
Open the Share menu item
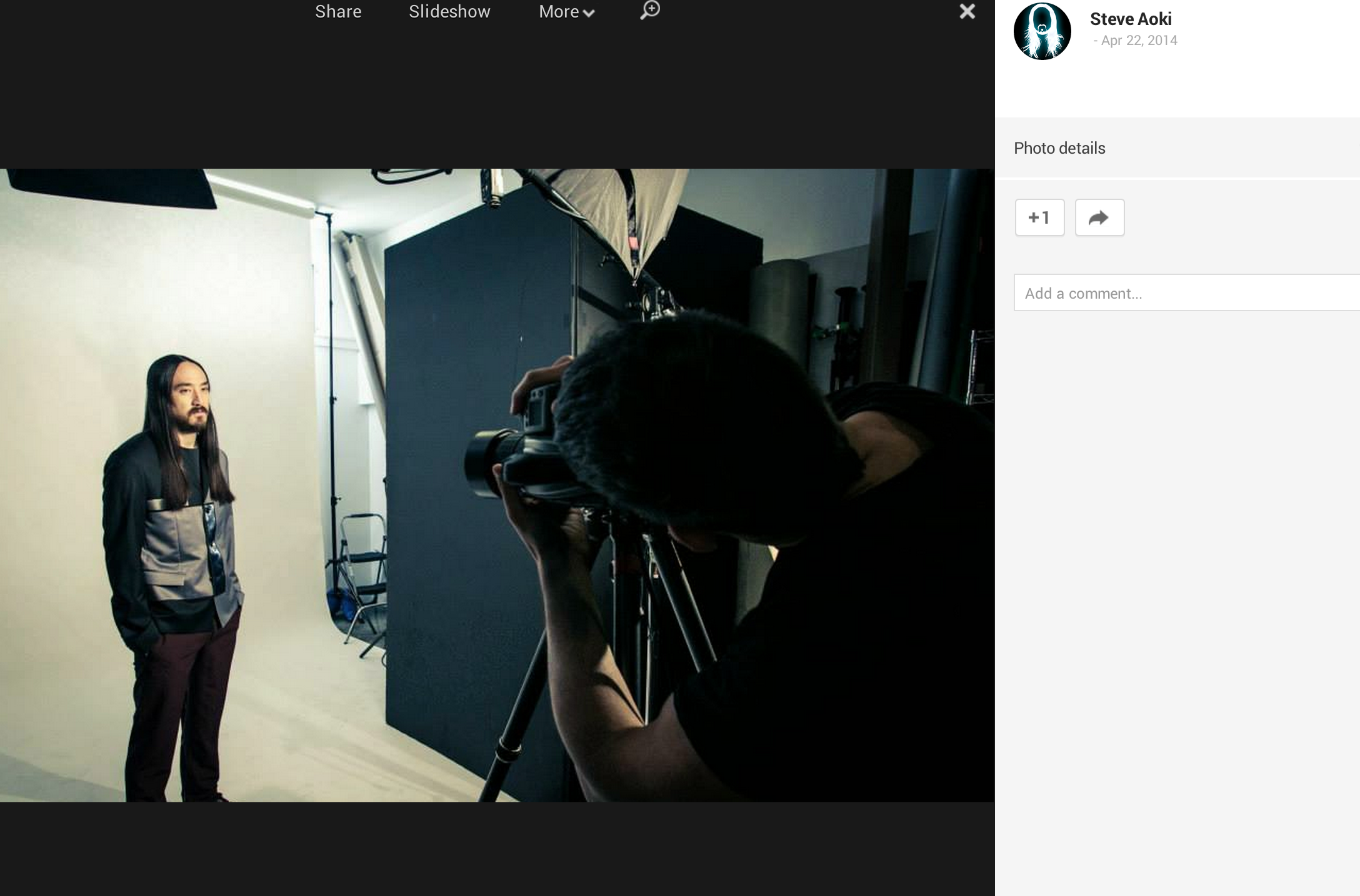[338, 12]
